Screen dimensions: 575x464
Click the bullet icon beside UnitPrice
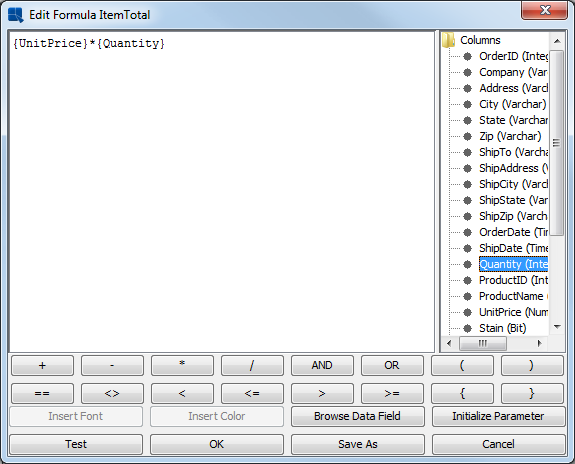pos(467,312)
